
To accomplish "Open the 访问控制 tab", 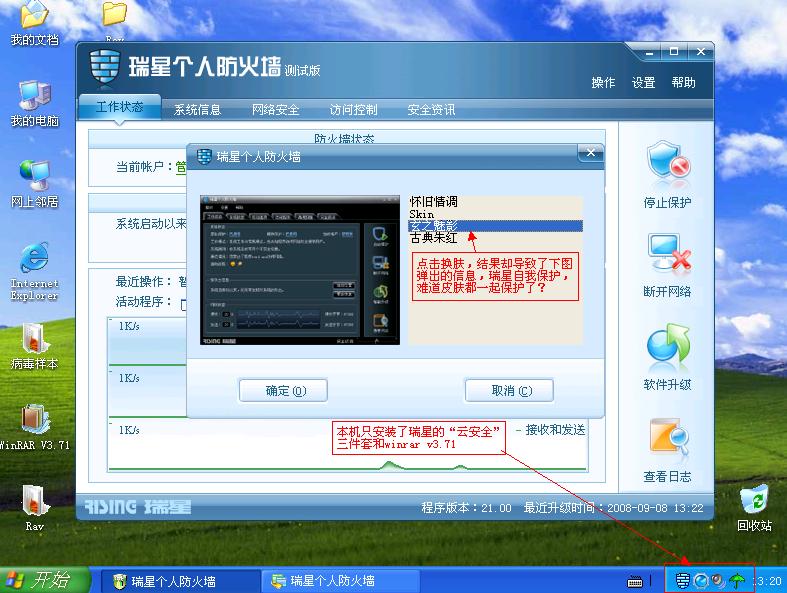I will click(x=353, y=109).
